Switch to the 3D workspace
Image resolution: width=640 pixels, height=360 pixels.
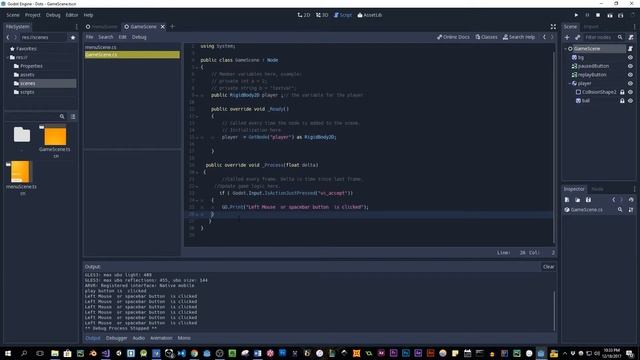(x=322, y=15)
